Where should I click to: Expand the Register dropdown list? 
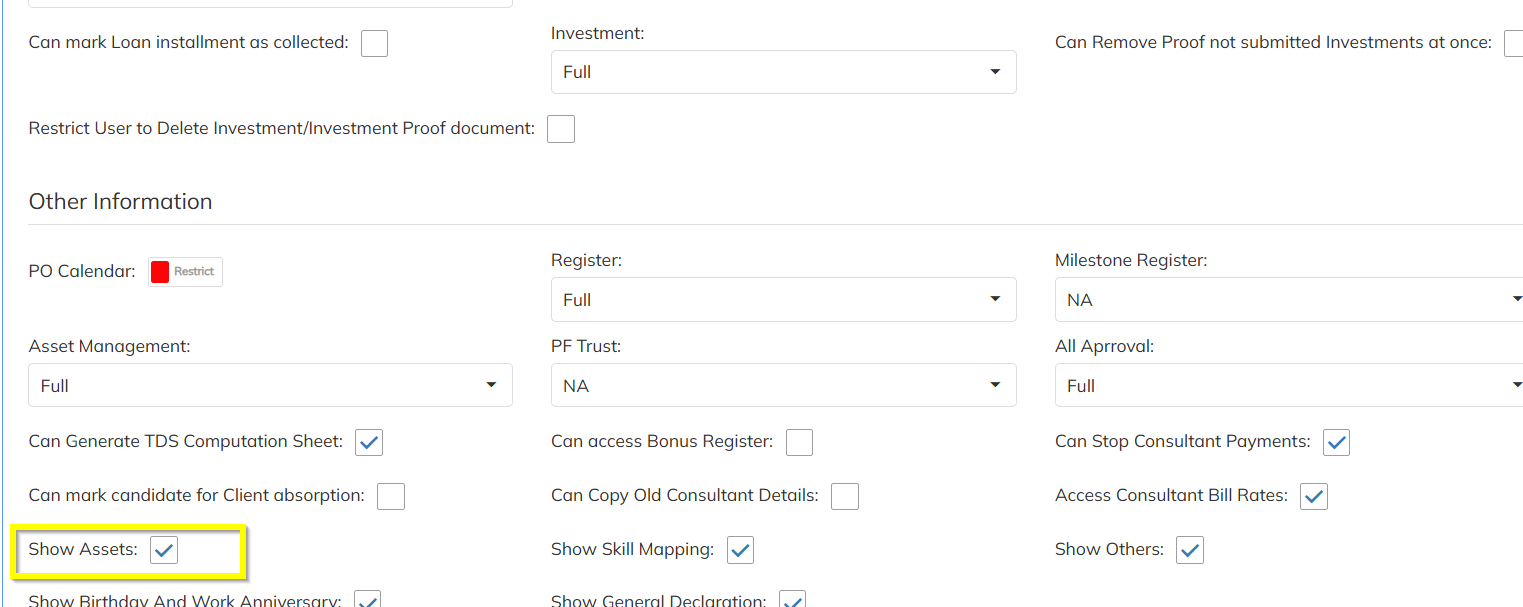click(x=783, y=300)
